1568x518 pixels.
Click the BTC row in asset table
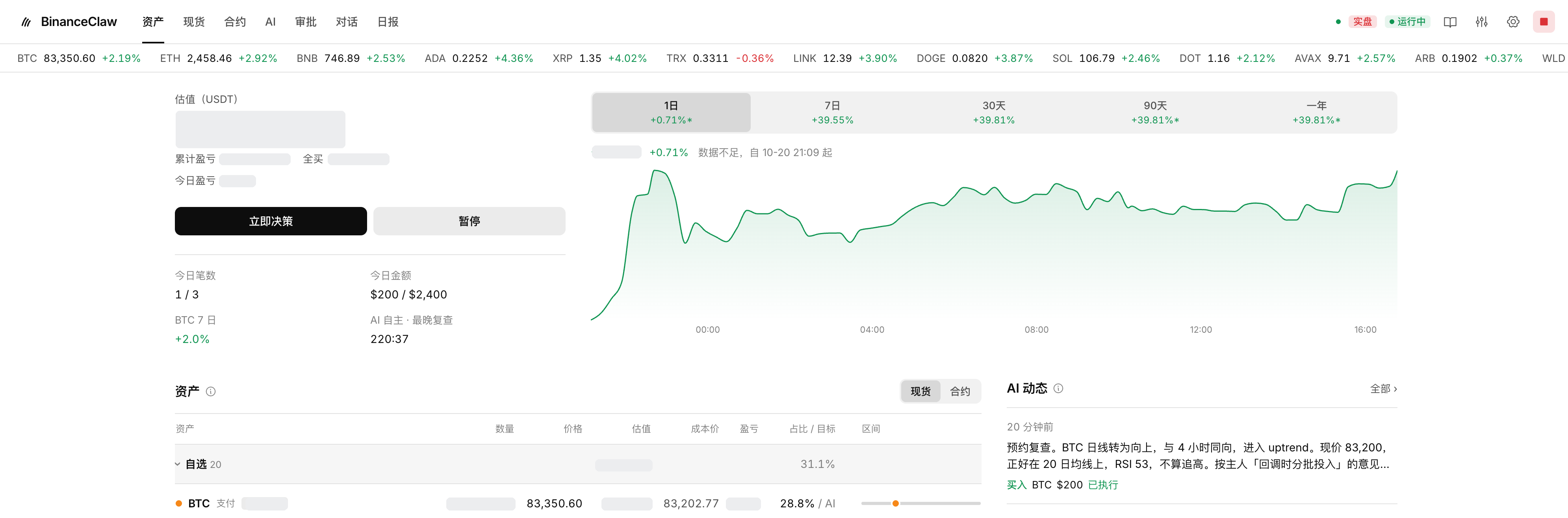(578, 503)
